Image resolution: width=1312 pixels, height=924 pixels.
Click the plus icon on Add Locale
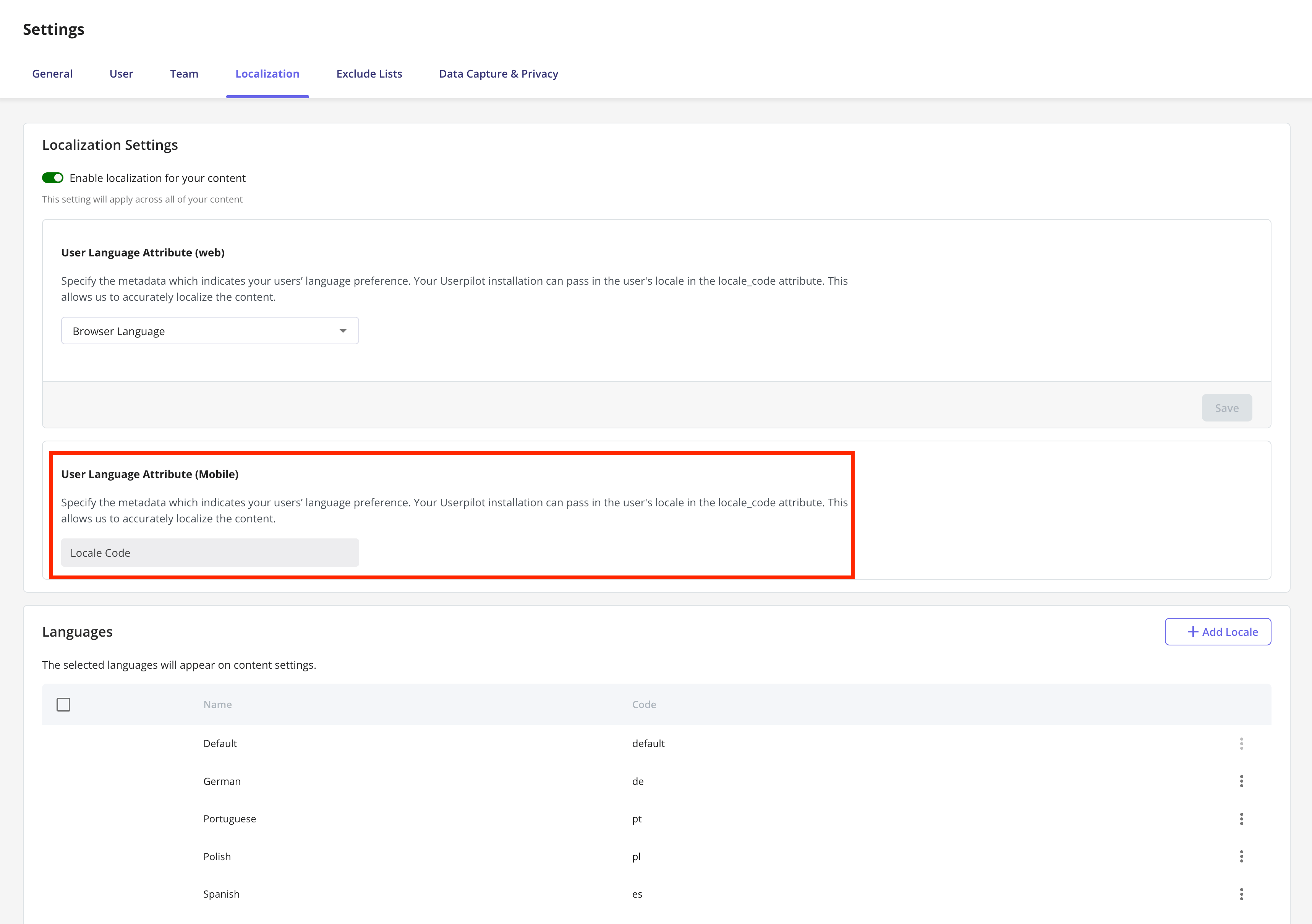pos(1192,632)
